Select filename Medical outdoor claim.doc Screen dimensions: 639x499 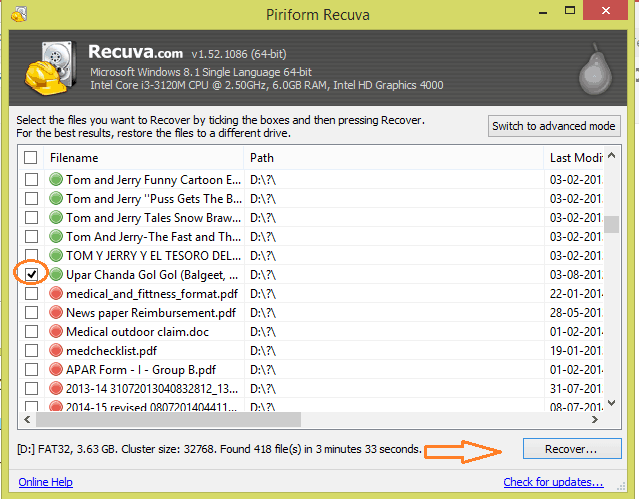point(137,332)
